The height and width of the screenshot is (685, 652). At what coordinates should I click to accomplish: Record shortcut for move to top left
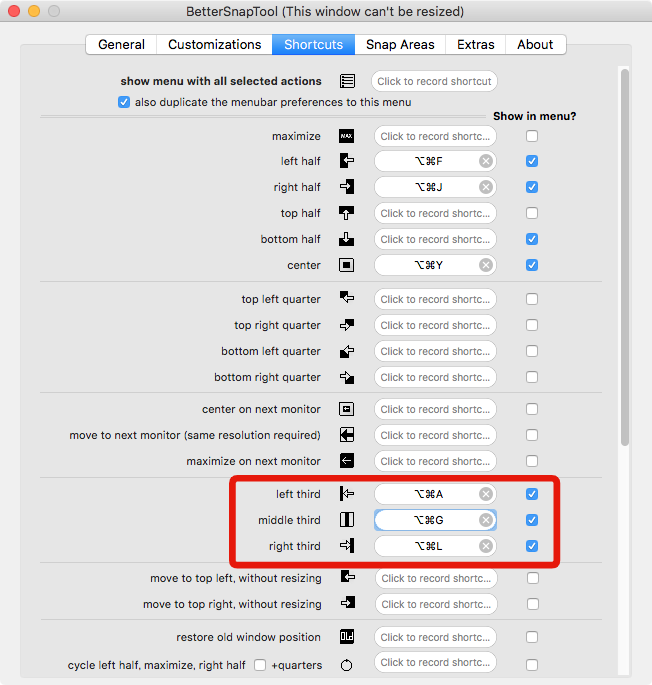point(436,578)
